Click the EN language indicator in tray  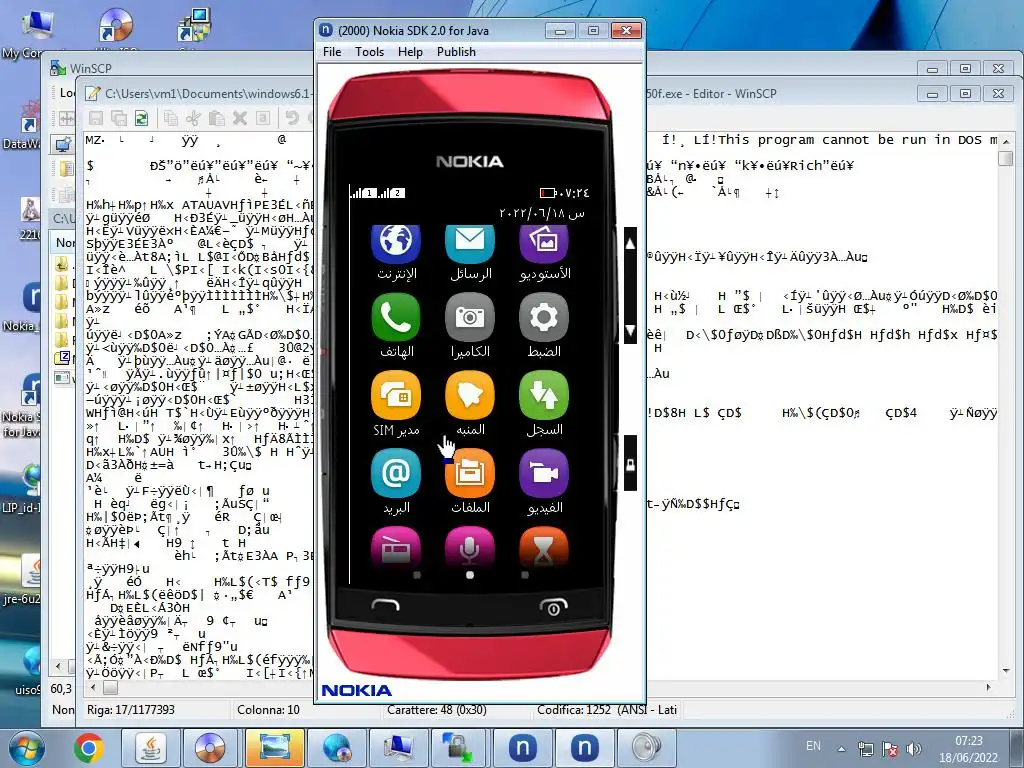tap(813, 746)
